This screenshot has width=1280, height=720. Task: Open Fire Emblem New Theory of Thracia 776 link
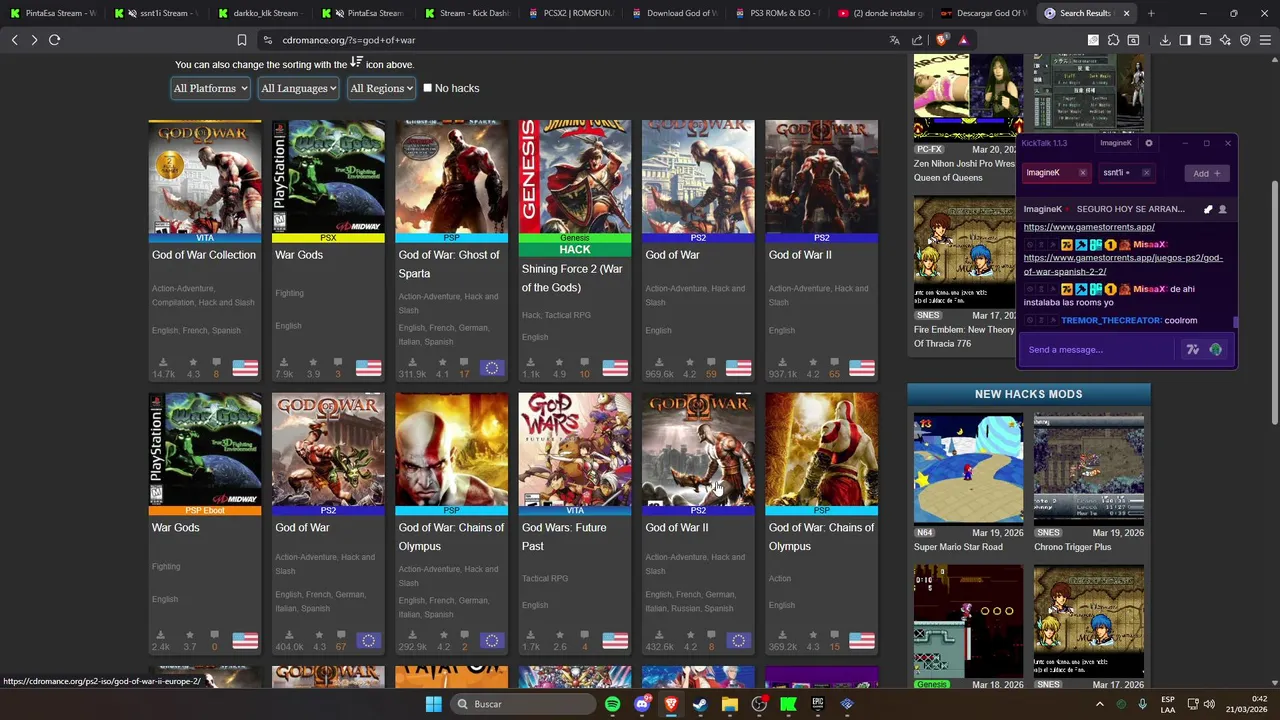pos(964,336)
